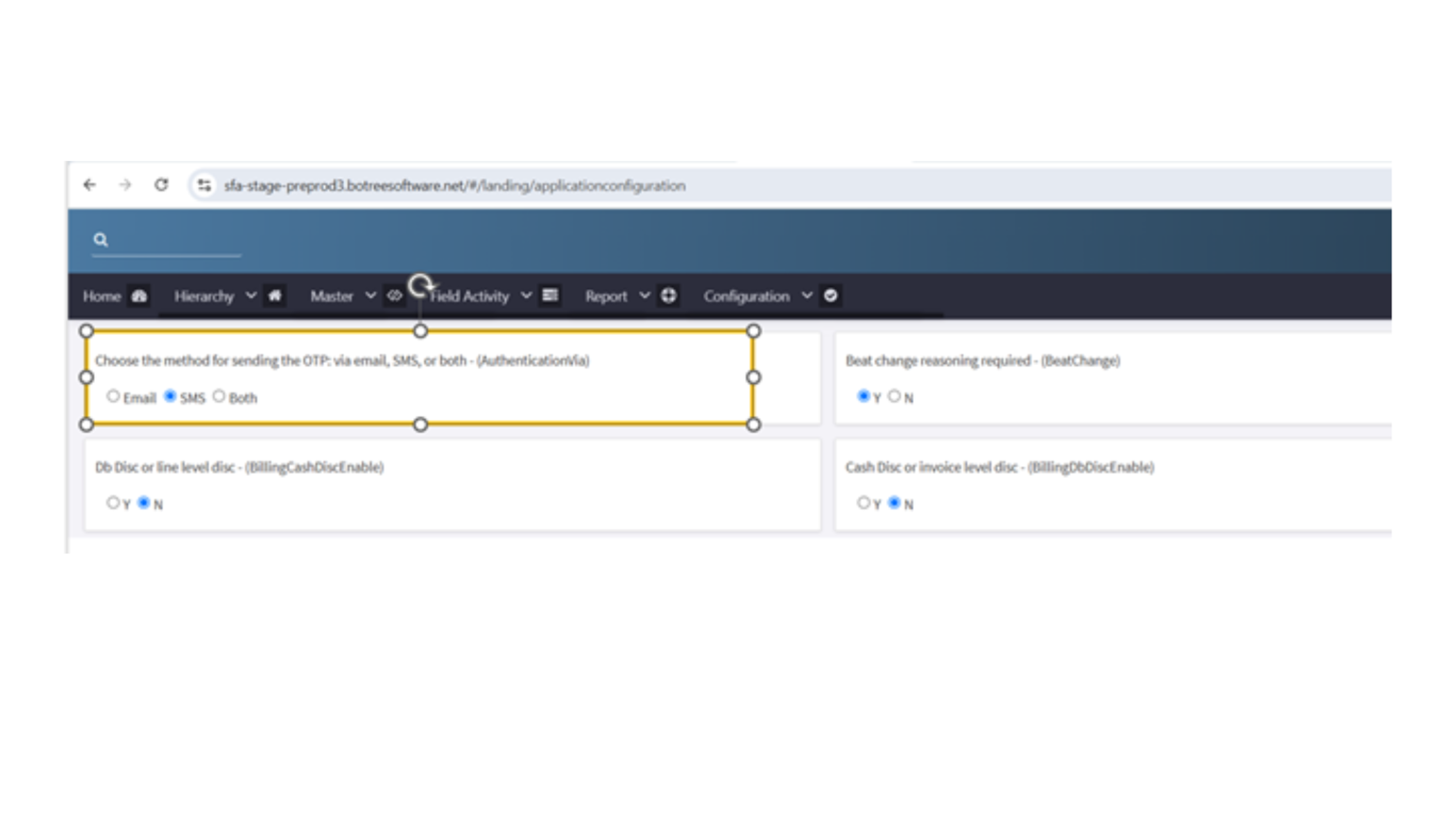Click the search magnifier icon
Screen dimensions: 1456x819
tap(100, 240)
